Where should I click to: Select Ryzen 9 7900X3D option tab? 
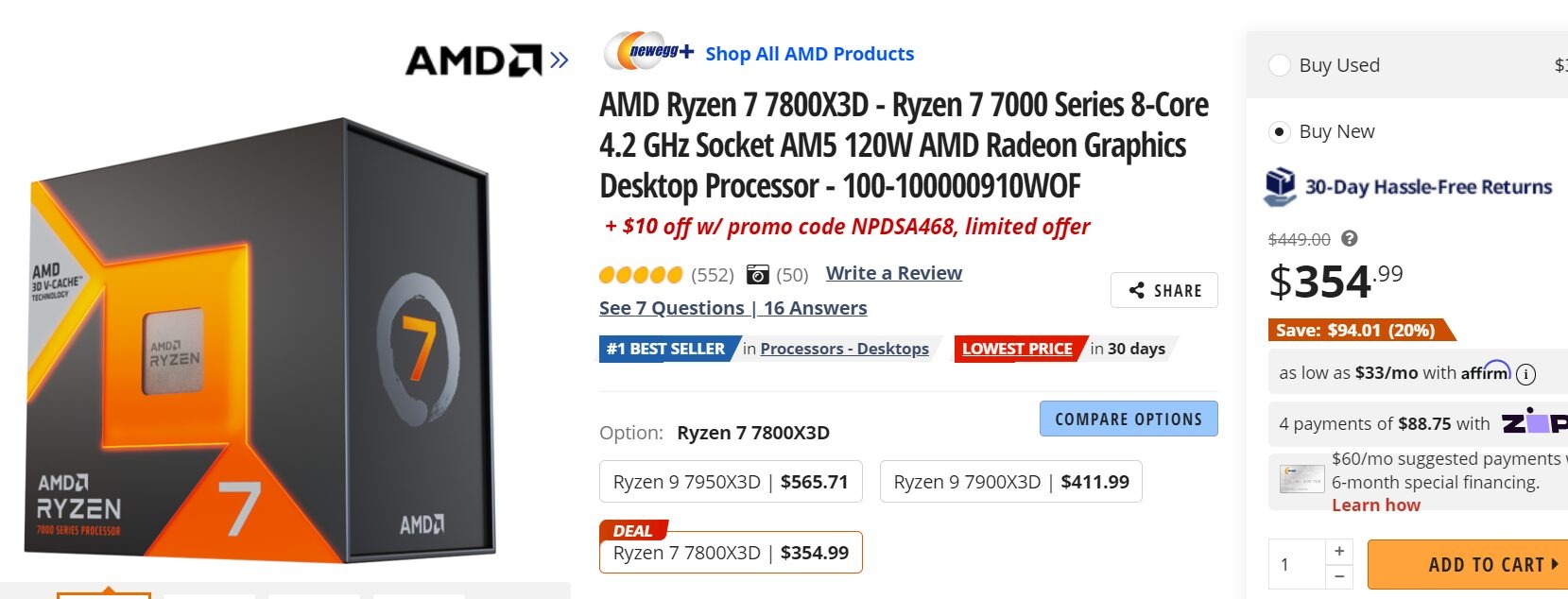pos(1010,482)
